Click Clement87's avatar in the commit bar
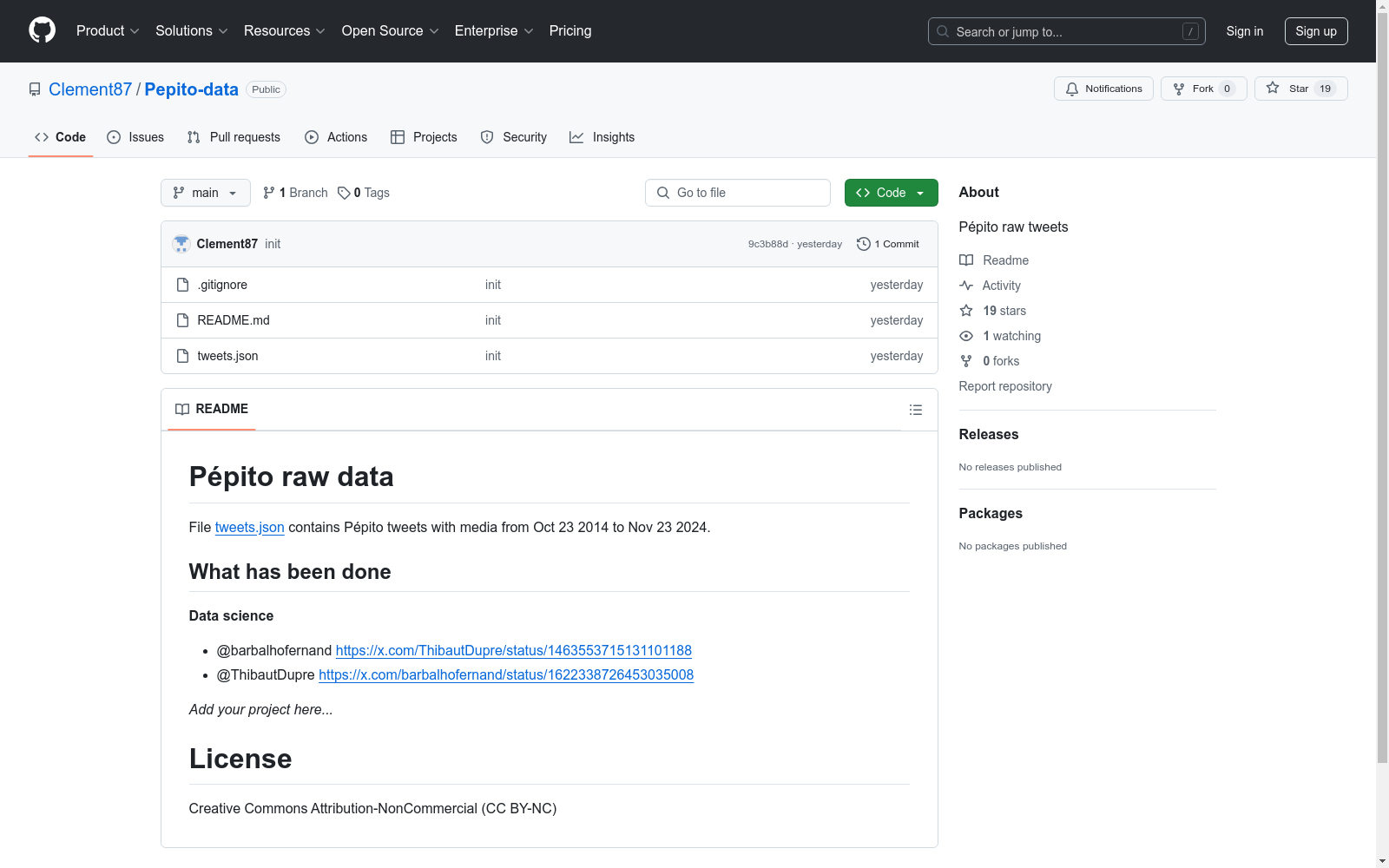 tap(181, 244)
